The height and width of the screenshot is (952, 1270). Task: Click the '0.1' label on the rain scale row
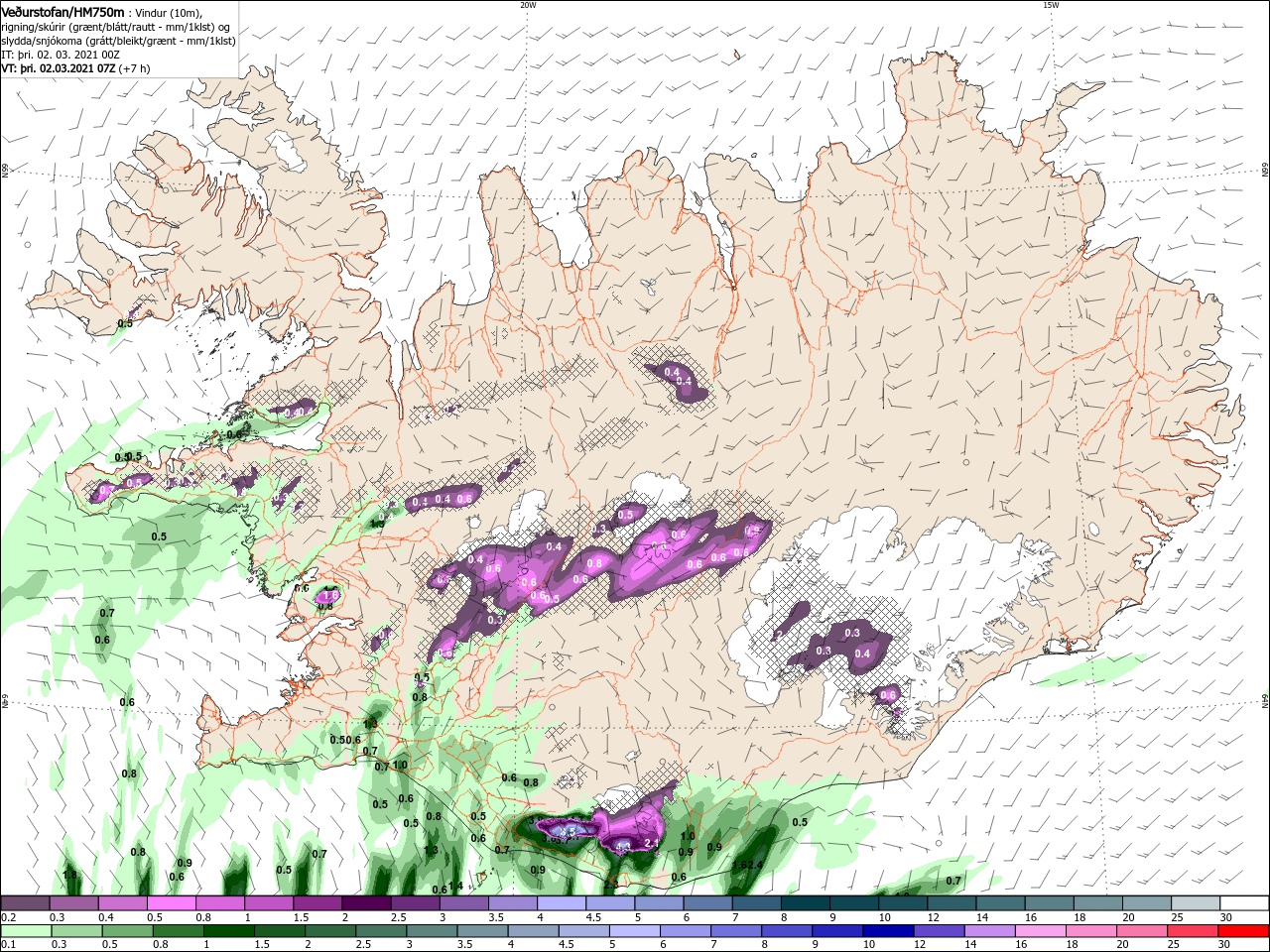pos(9,945)
